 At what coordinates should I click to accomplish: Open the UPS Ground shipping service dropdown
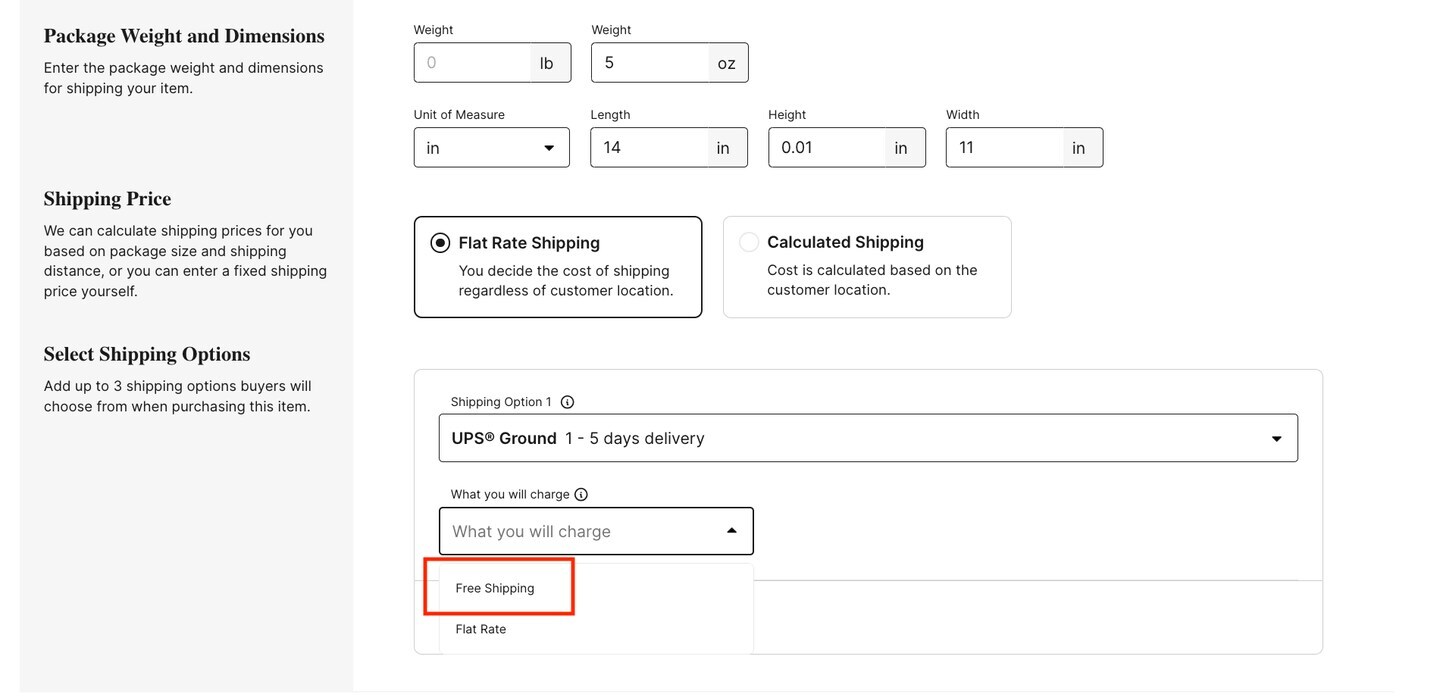pos(868,437)
